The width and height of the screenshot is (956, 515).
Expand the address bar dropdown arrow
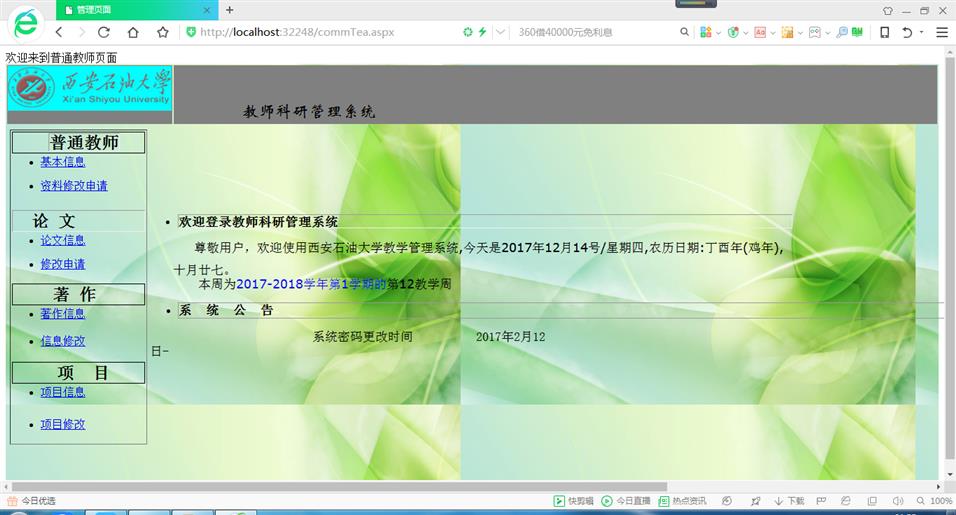(x=501, y=32)
